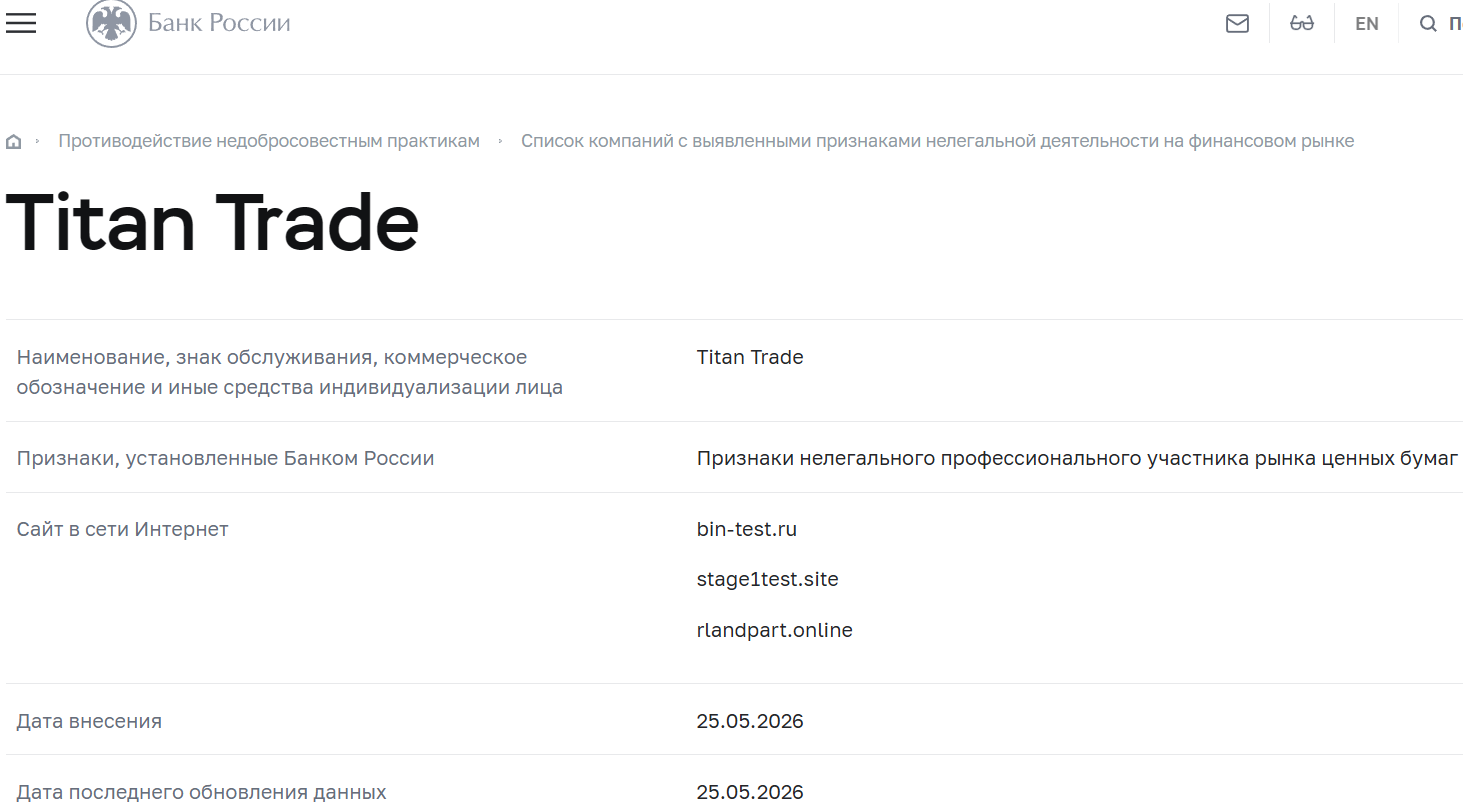Select 'Titan Trade' value in name row
The height and width of the screenshot is (812, 1463).
[750, 357]
